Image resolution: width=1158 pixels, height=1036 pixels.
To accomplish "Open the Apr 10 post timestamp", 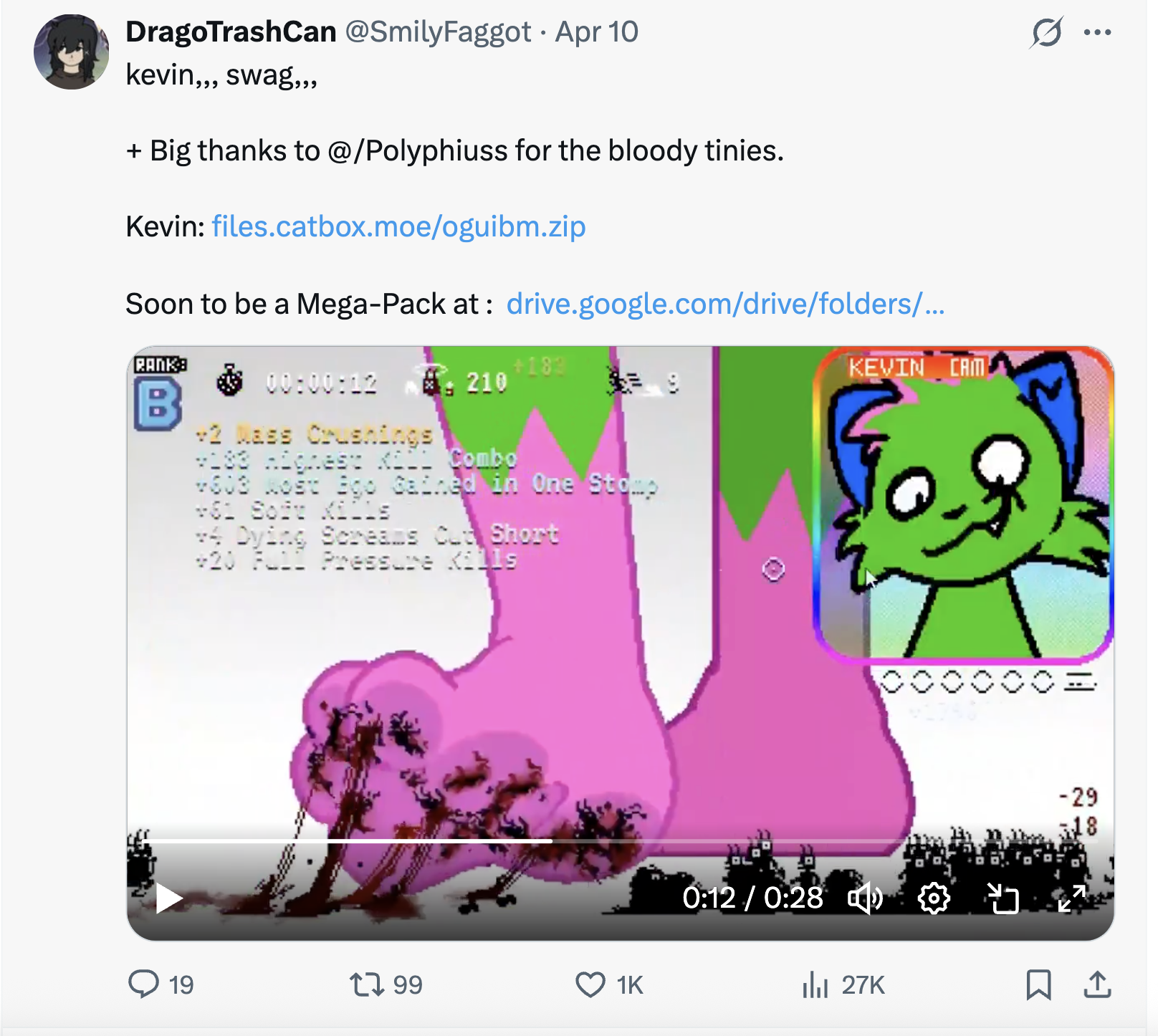I will pos(596,32).
